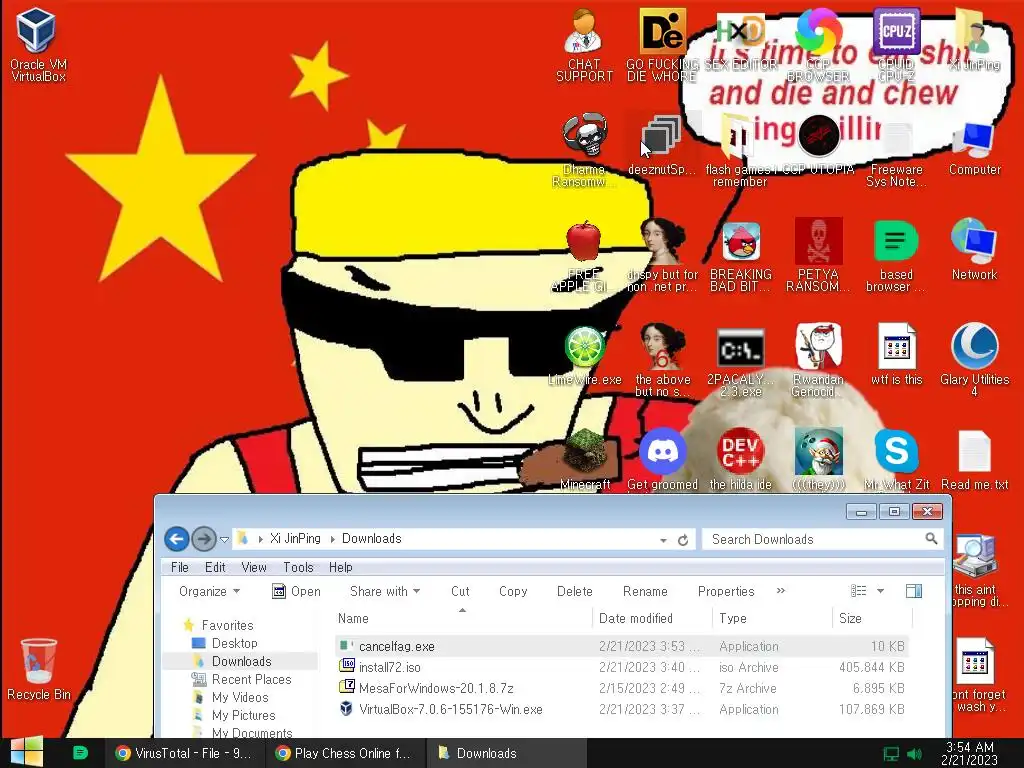Open the wtf is this icon
The height and width of the screenshot is (768, 1024).
click(x=896, y=355)
